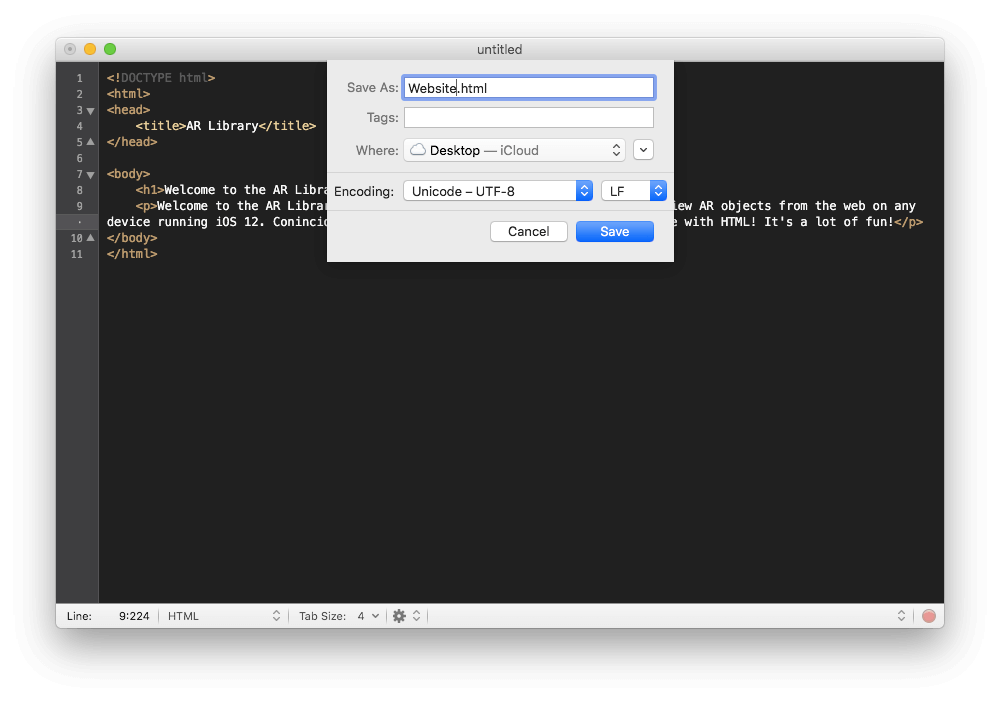Screen dimensions: 1000x702
Task: Open the Where location dropdown
Action: coord(515,150)
